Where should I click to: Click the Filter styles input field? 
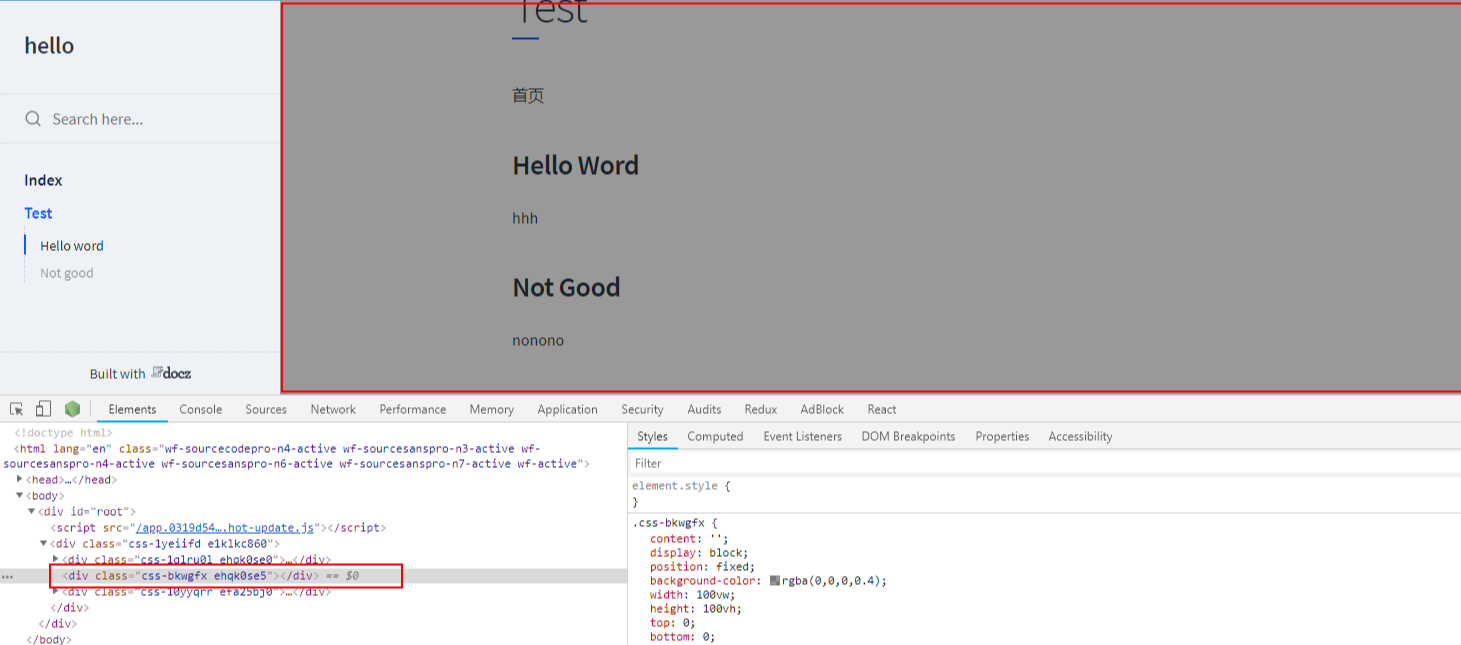pyautogui.click(x=1044, y=463)
